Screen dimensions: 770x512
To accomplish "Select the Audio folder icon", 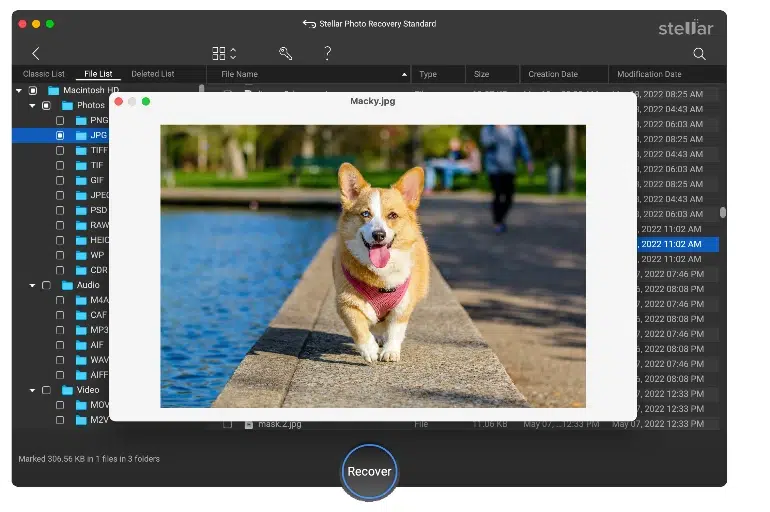I will 68,285.
